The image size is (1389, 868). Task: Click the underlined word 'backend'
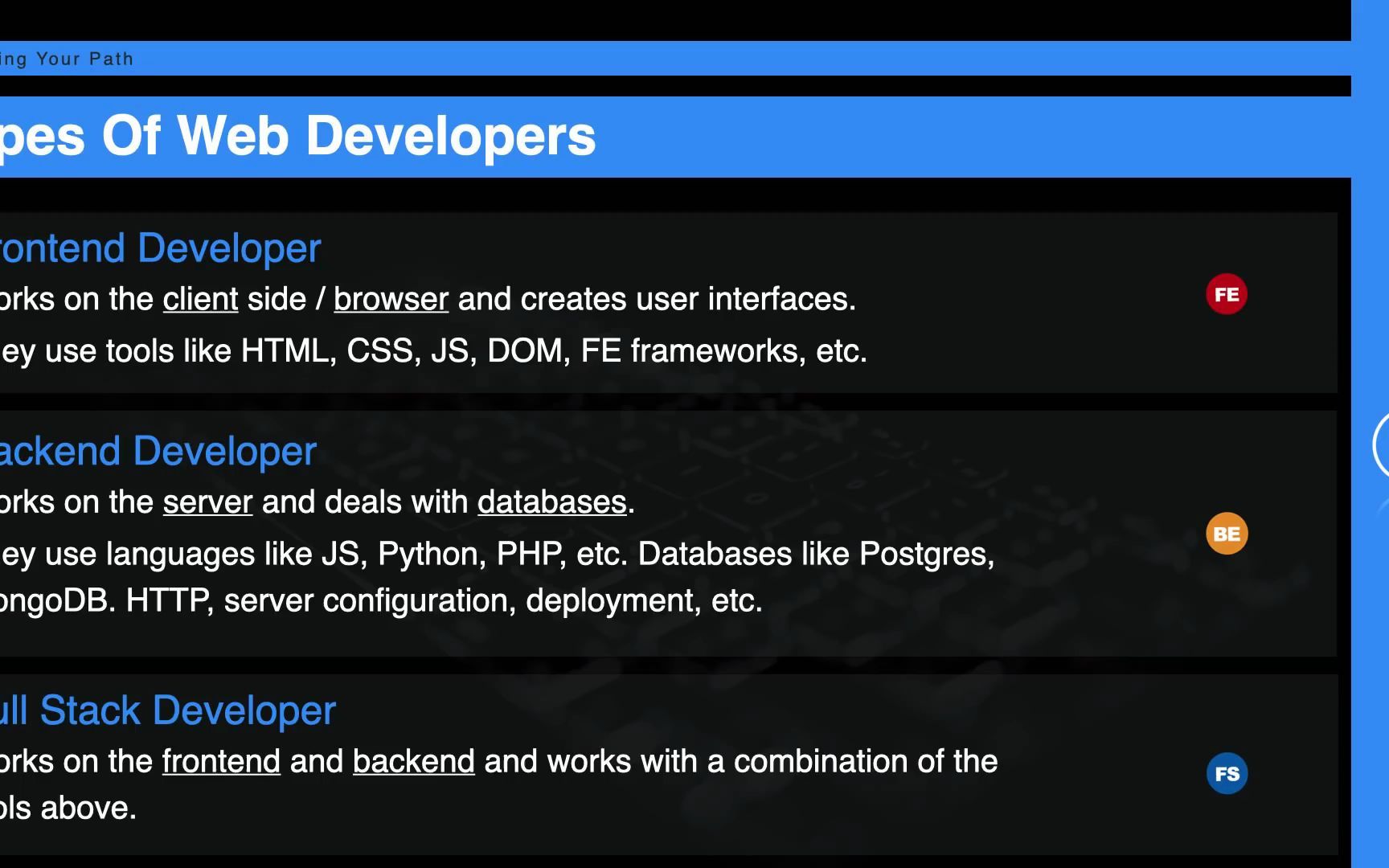tap(414, 762)
